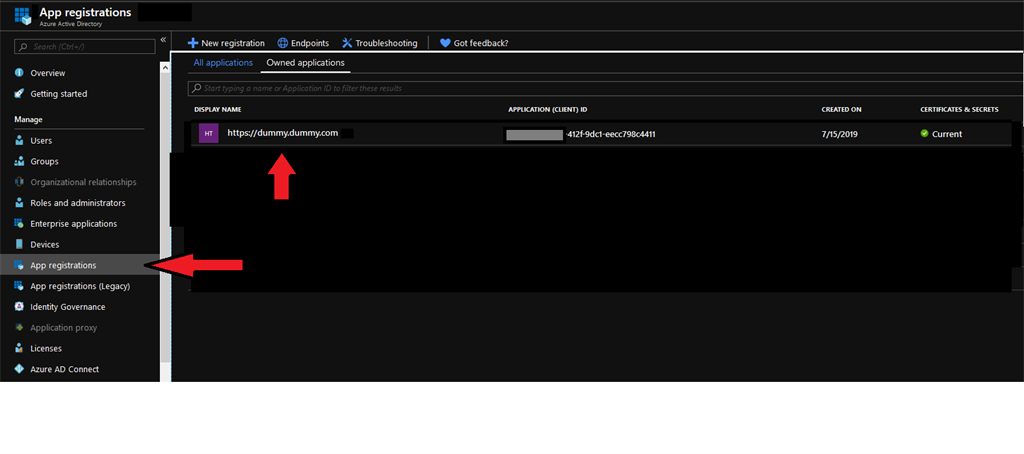Open Organizational relationships
This screenshot has height=454, width=1024.
point(84,182)
